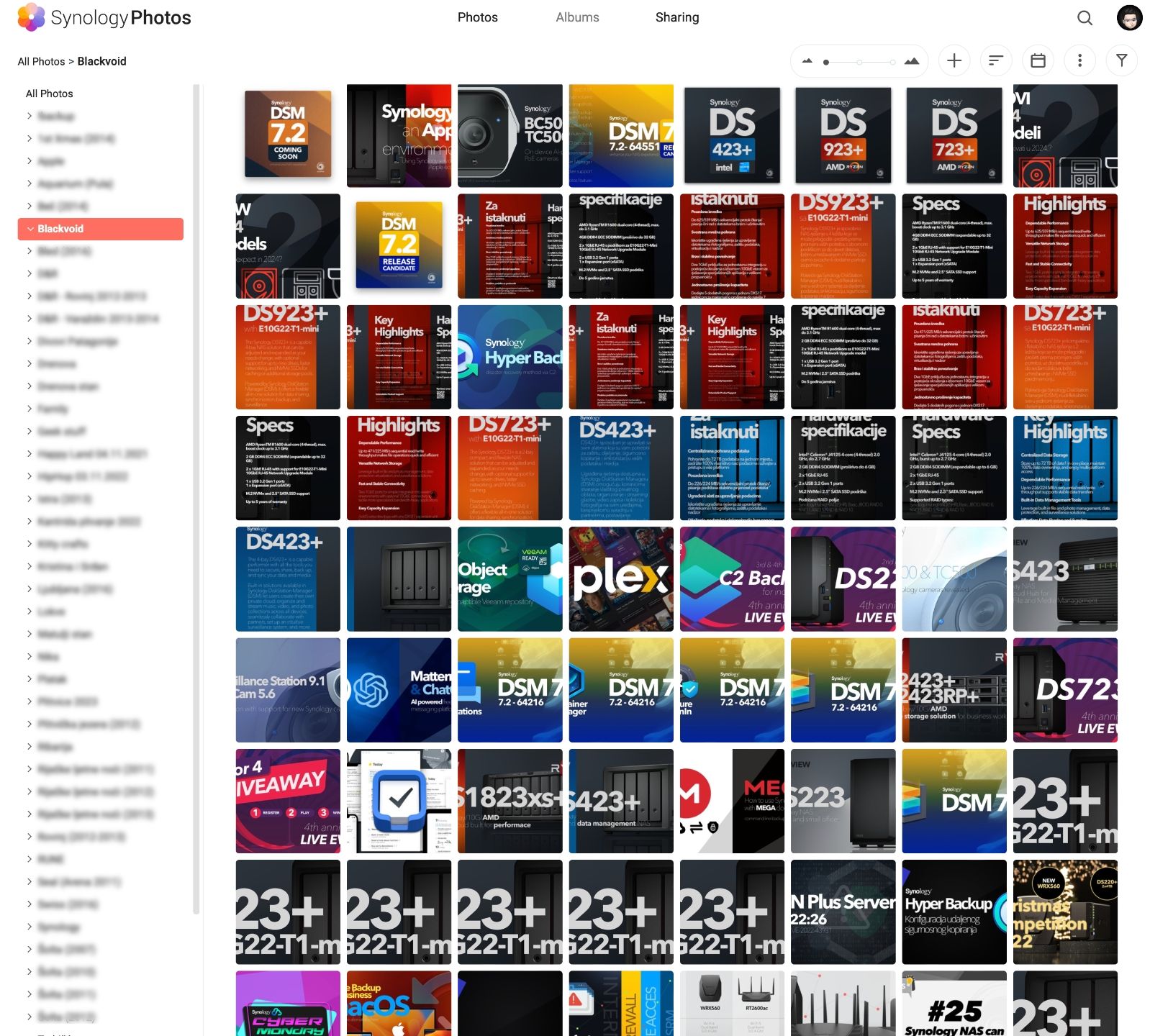Open the Cyber Monday thumbnail
Viewport: 1150px width, 1036px height.
point(288,1004)
